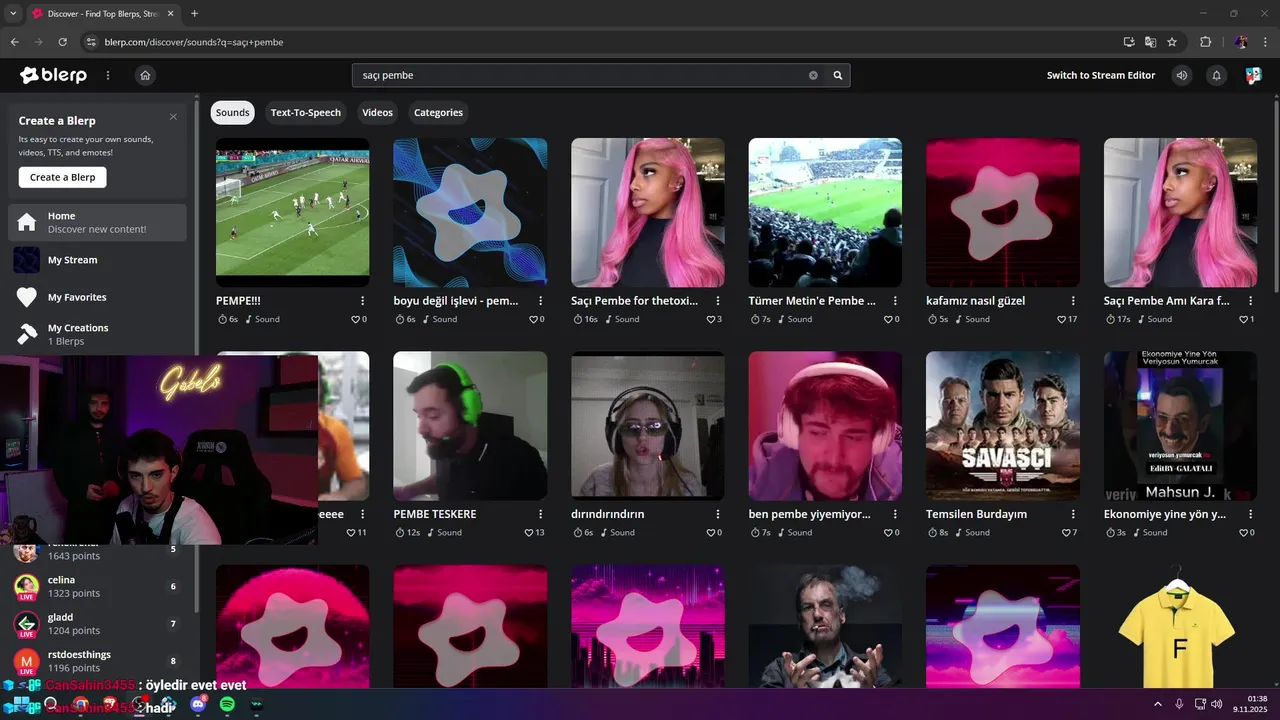Open options for kafamız nasıl güzel
Screen dimensions: 1280x720
[1073, 300]
